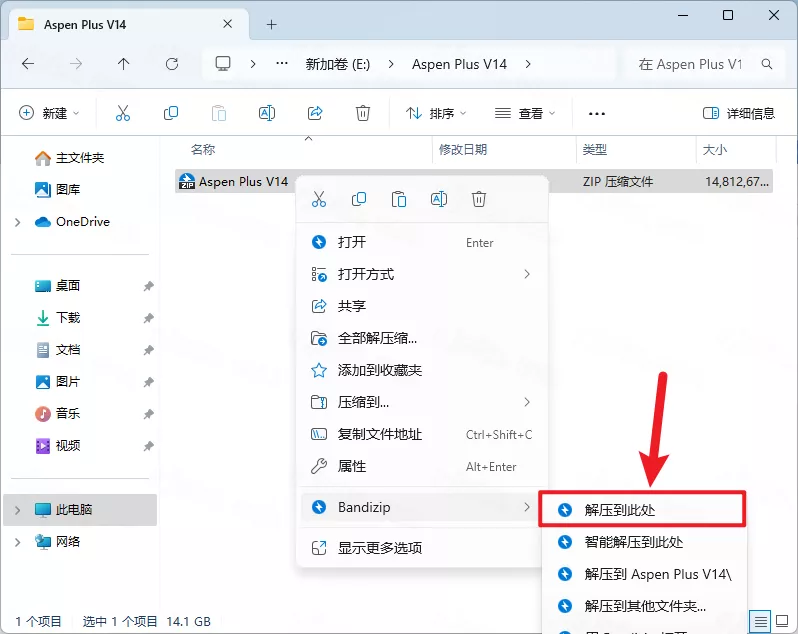The width and height of the screenshot is (798, 634).
Task: Switch to large icons view in status bar
Action: 783,621
